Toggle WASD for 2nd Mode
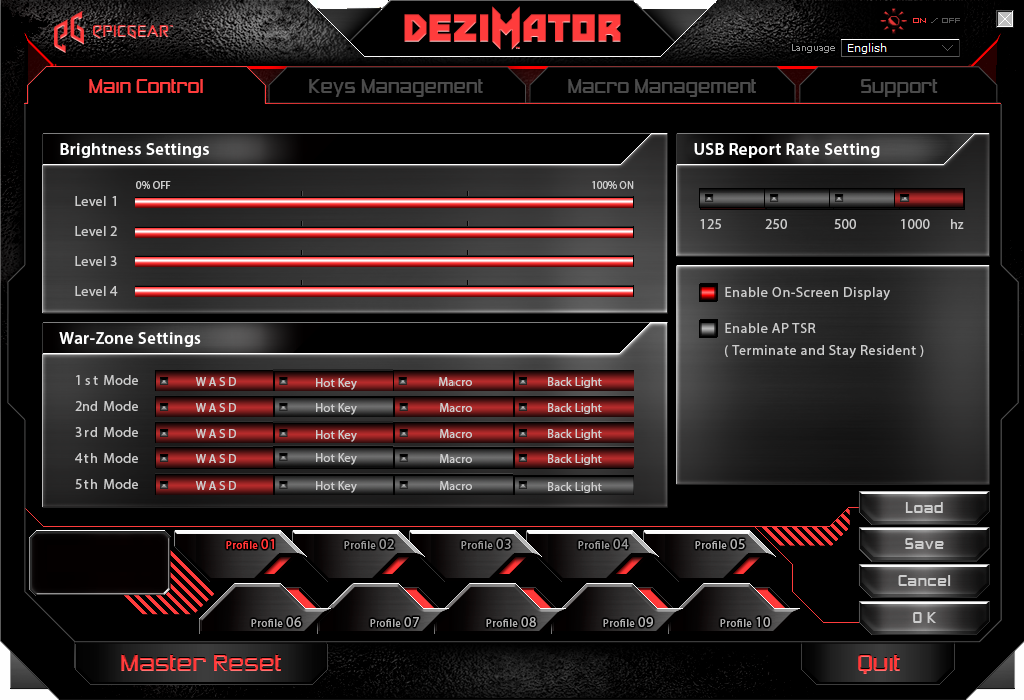The height and width of the screenshot is (700, 1024). (x=214, y=407)
